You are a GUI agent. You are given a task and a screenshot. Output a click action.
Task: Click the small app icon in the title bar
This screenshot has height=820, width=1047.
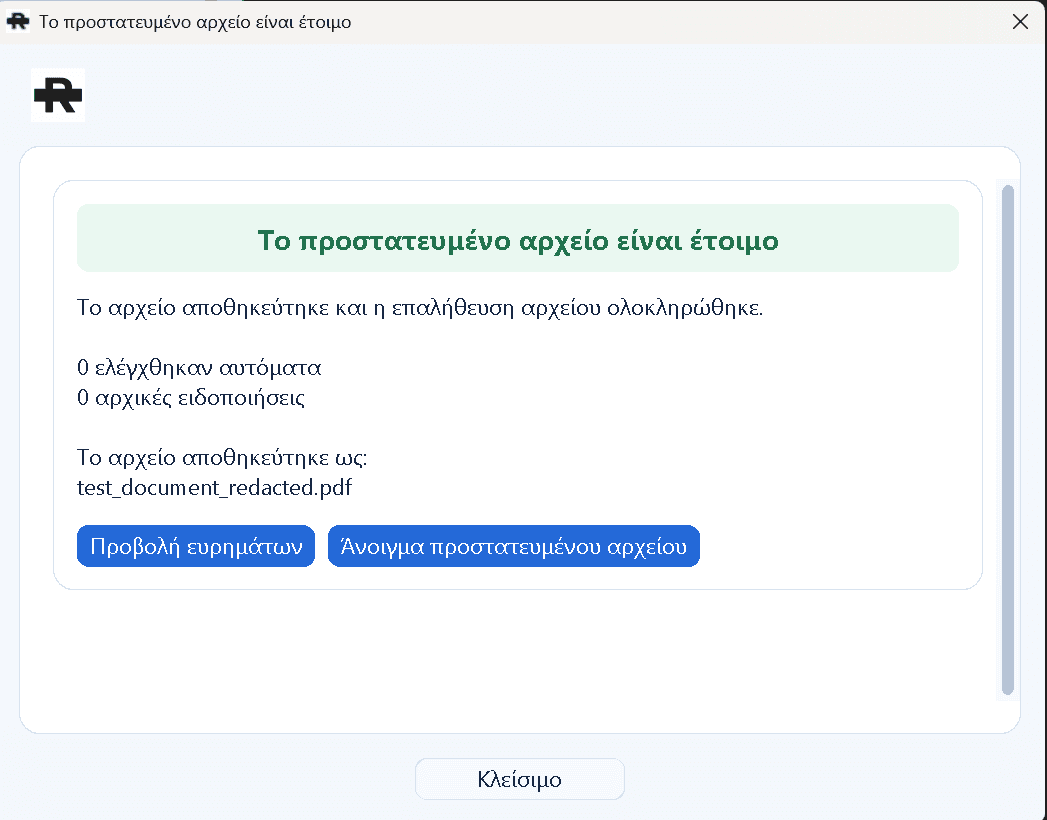tap(18, 21)
